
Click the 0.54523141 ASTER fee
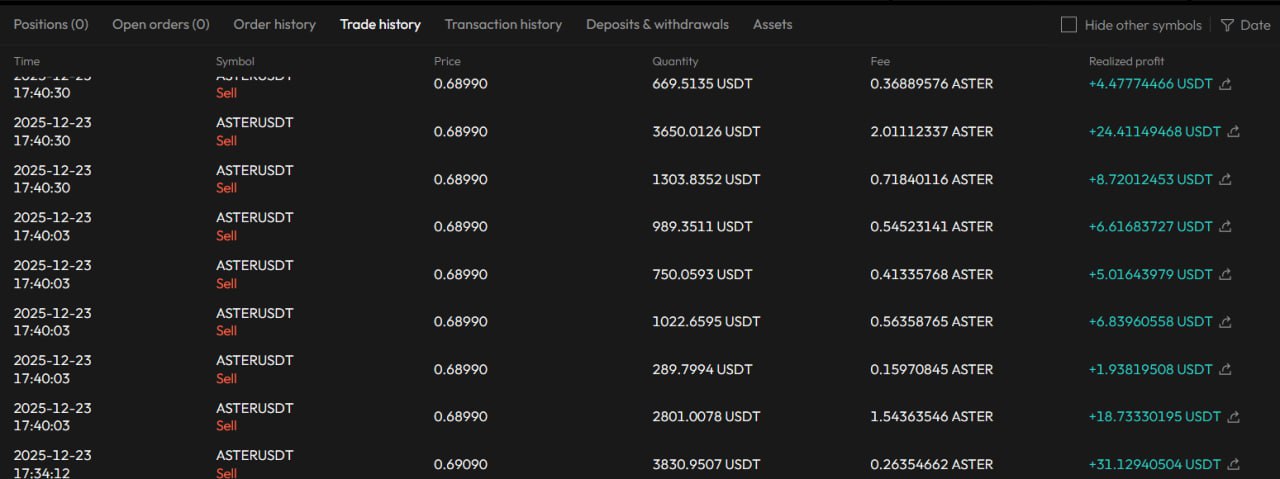tap(932, 226)
